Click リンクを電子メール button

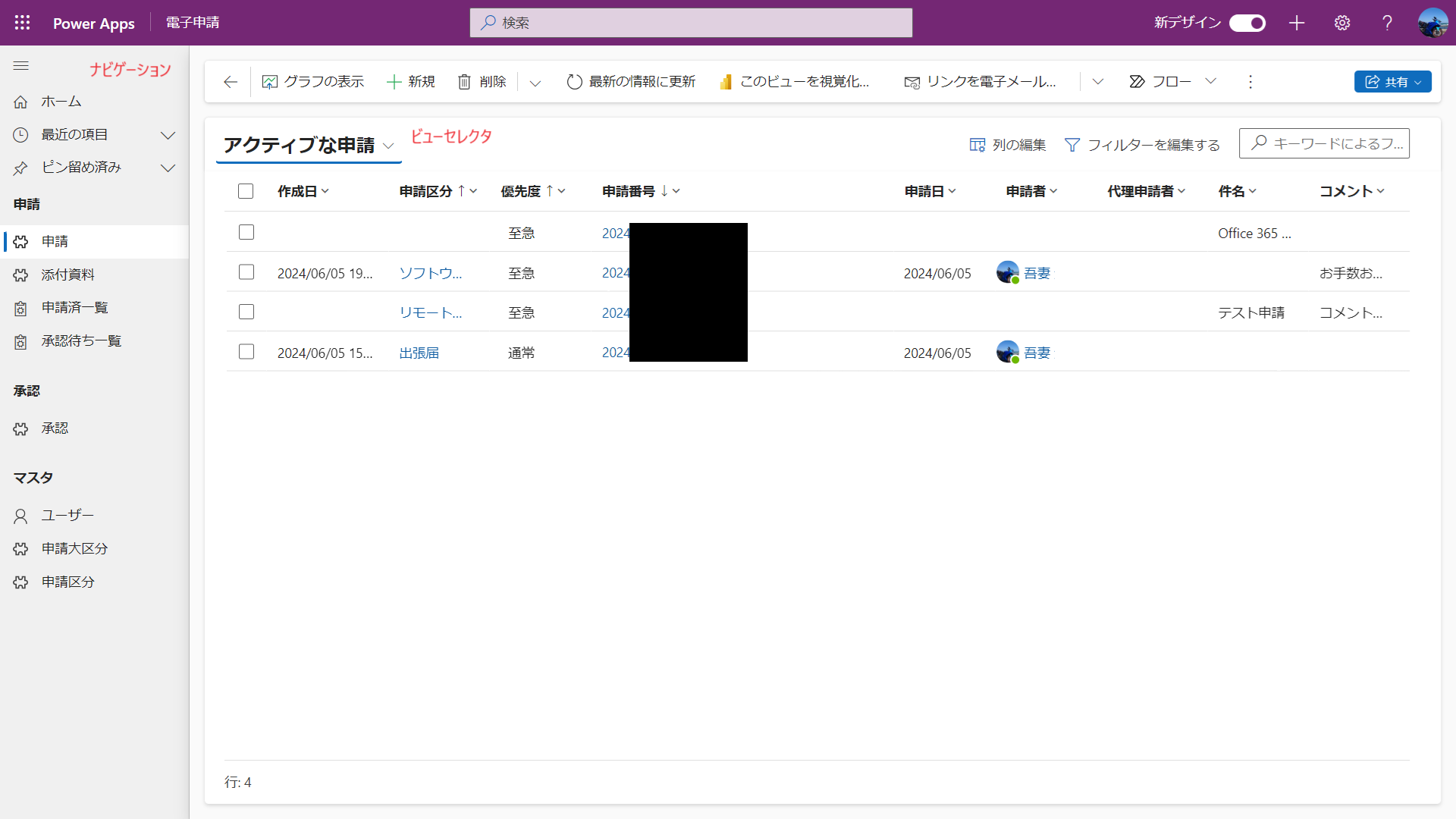(x=981, y=82)
